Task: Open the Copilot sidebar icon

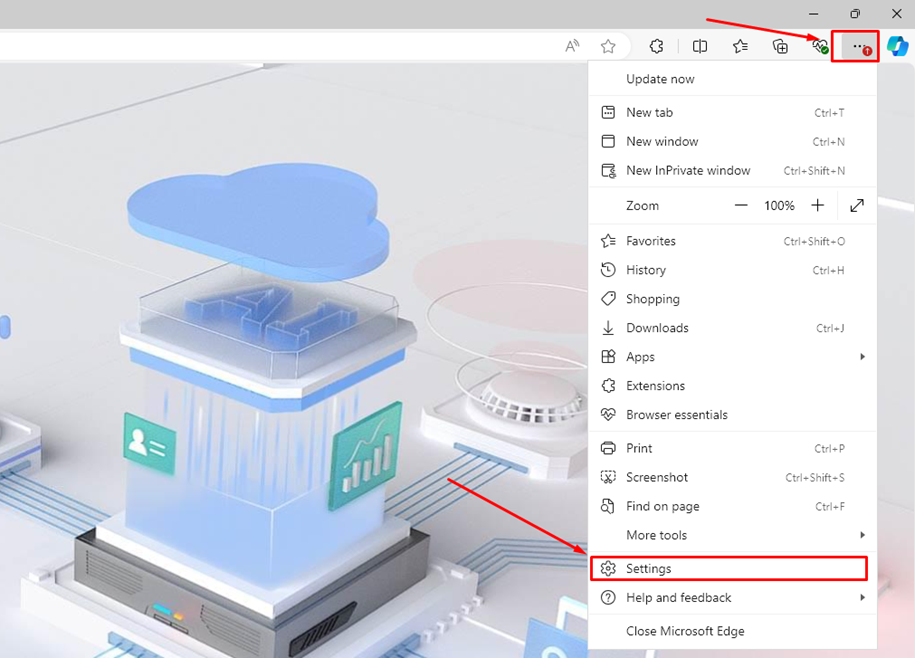Action: [x=897, y=46]
